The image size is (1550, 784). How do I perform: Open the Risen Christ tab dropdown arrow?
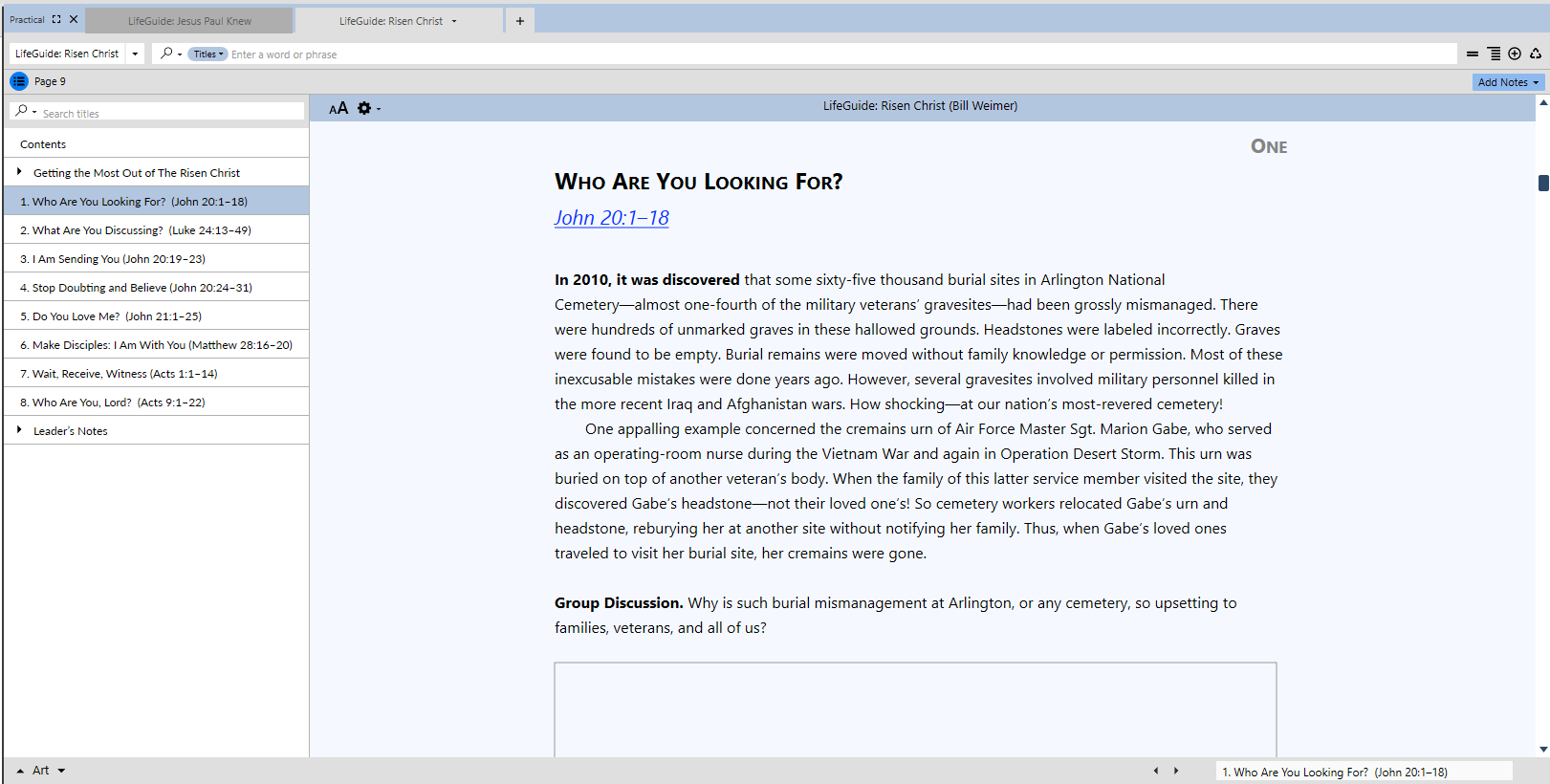pyautogui.click(x=454, y=21)
